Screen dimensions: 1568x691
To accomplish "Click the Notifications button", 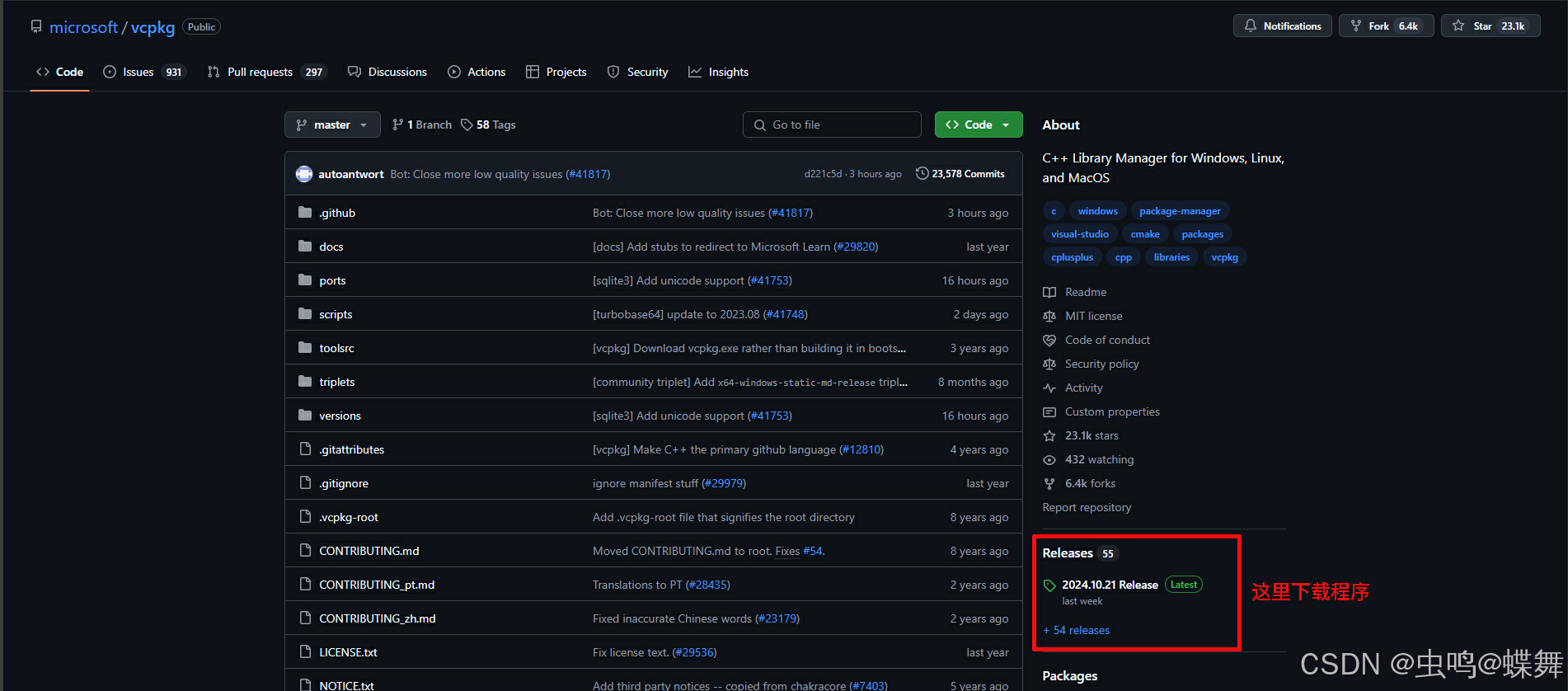I will [1282, 26].
